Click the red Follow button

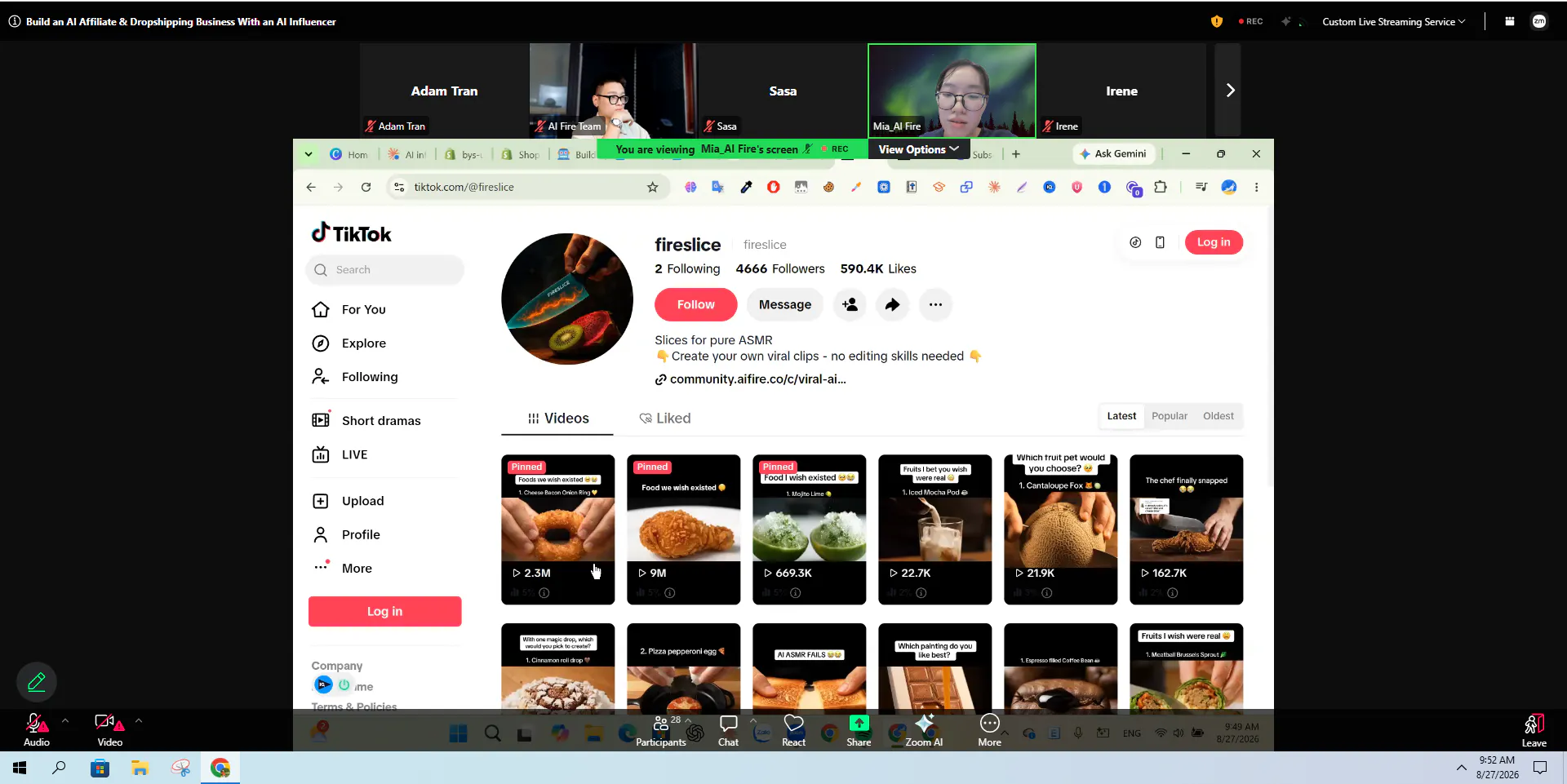pos(695,304)
